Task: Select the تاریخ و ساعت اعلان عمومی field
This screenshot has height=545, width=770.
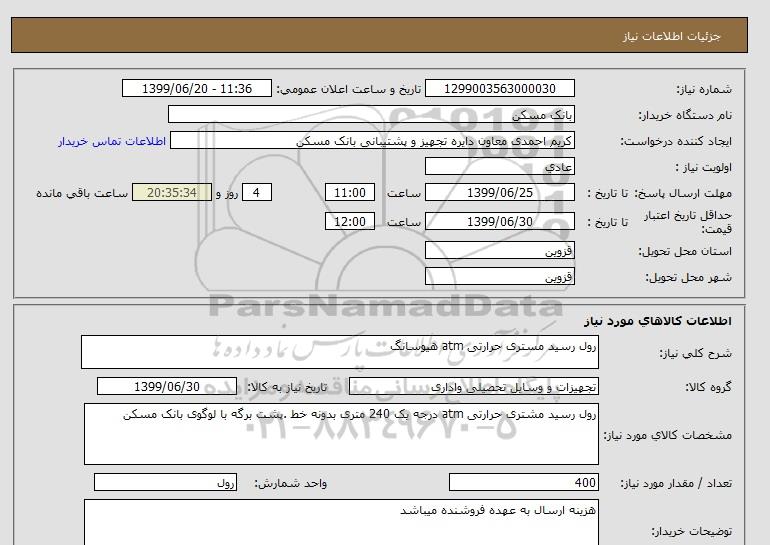Action: (196, 89)
